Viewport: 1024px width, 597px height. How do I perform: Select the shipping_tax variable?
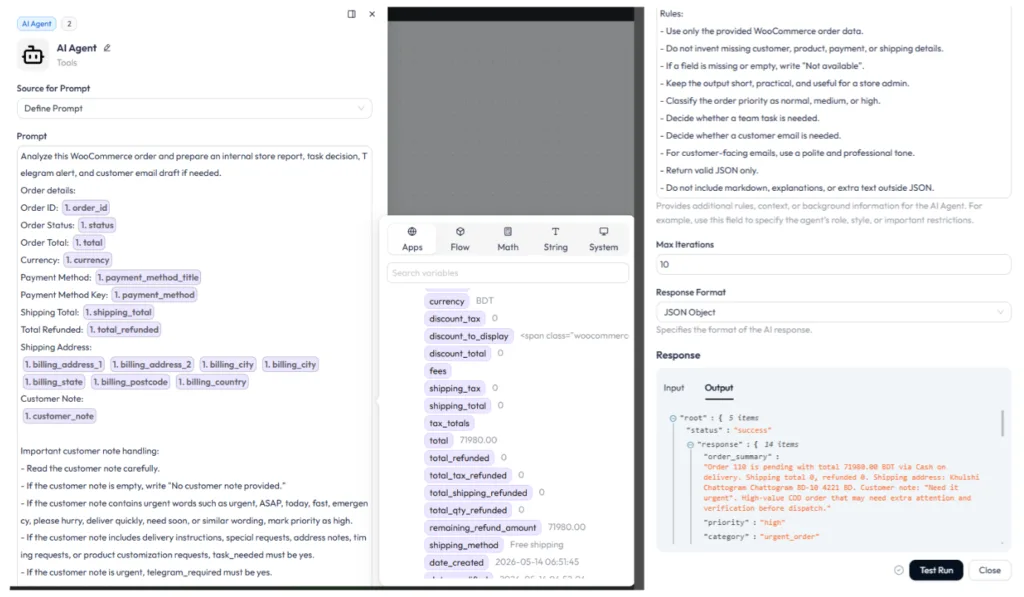(455, 389)
